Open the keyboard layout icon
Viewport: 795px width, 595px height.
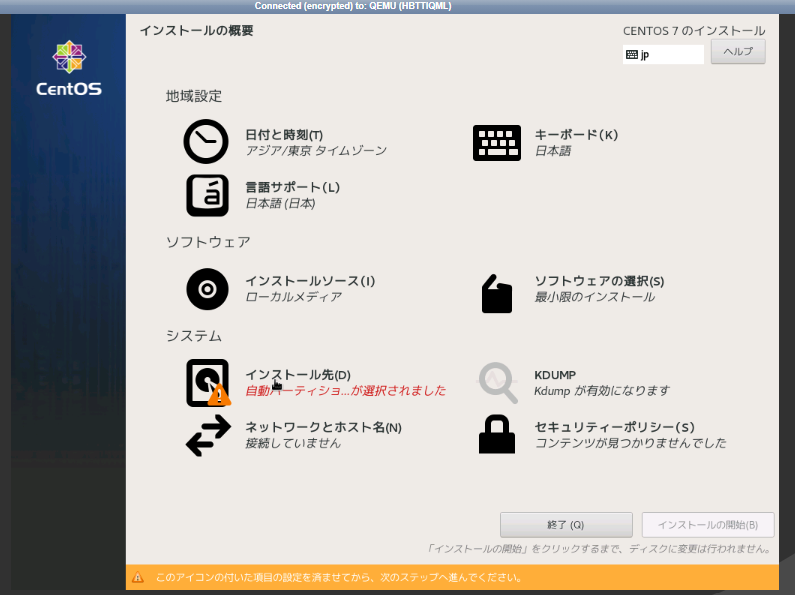click(x=496, y=143)
